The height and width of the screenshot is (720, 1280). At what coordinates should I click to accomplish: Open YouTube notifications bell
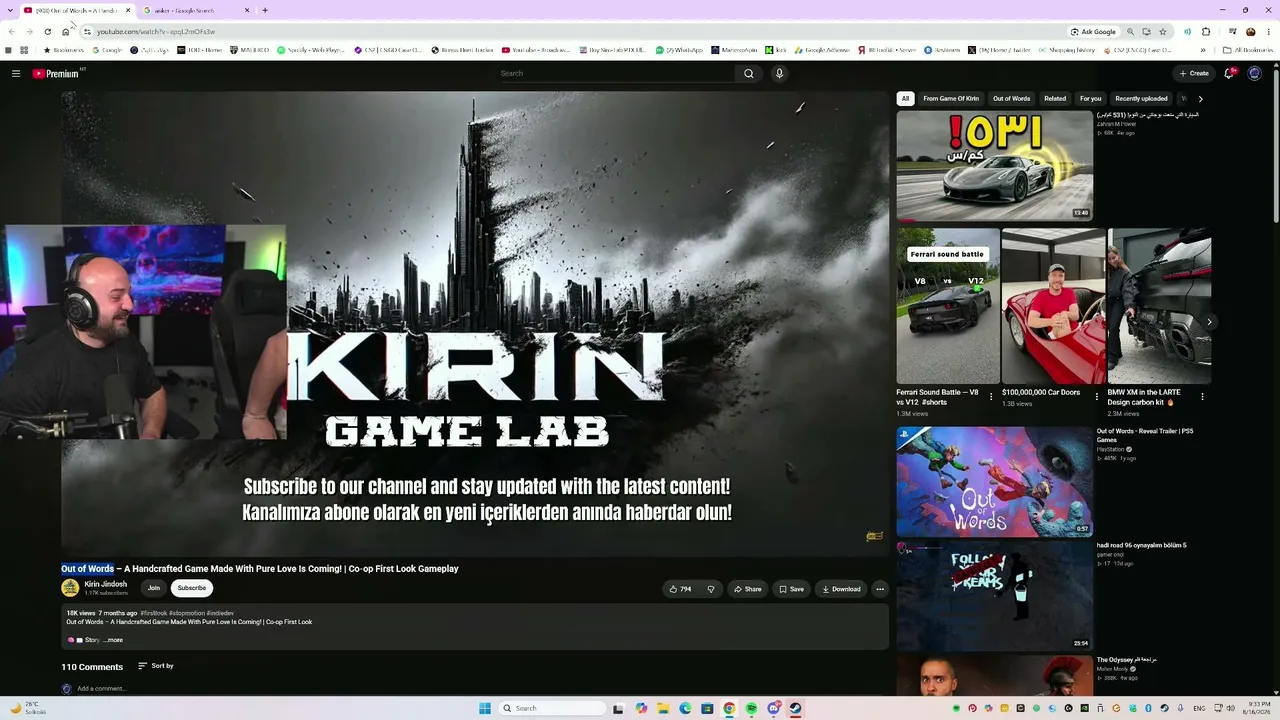point(1229,73)
